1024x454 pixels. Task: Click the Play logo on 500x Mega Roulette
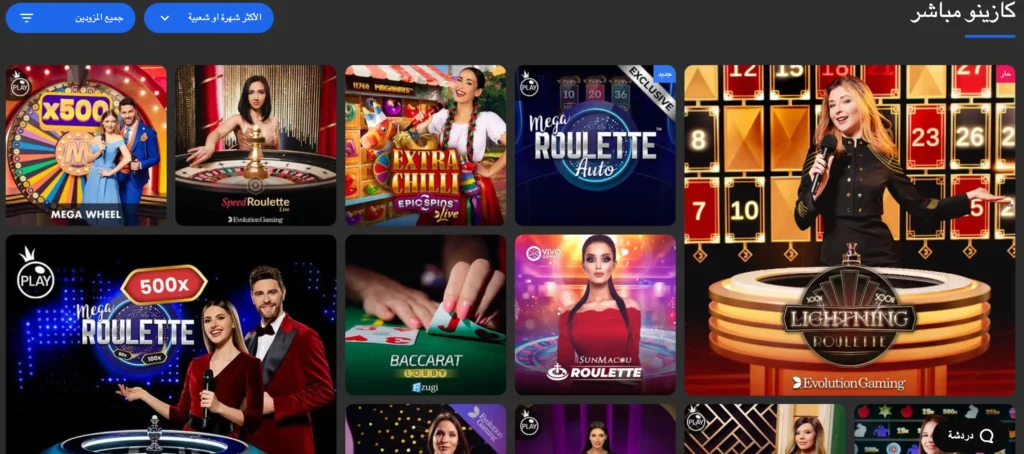tap(35, 273)
